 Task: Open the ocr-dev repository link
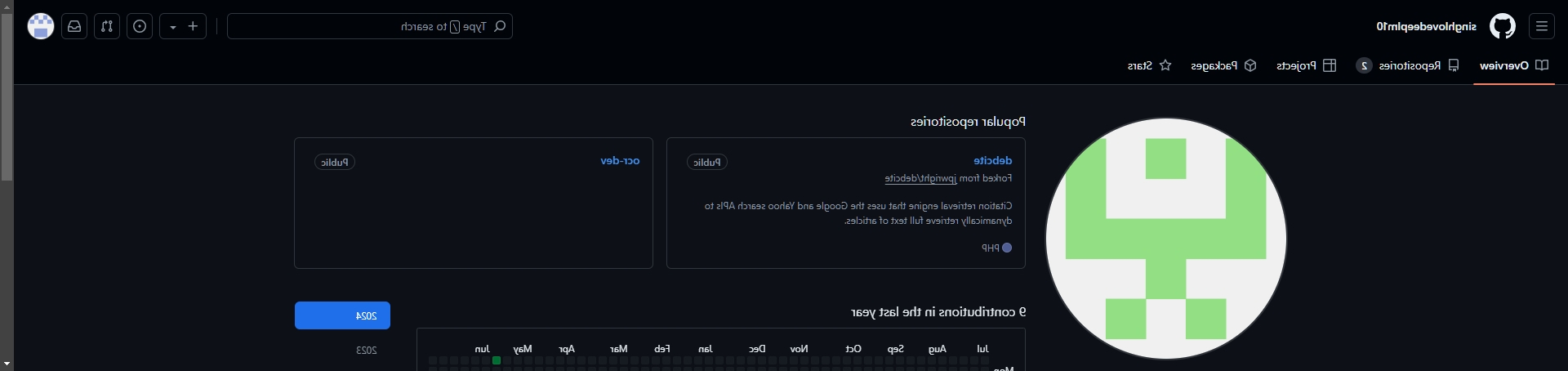(620, 160)
